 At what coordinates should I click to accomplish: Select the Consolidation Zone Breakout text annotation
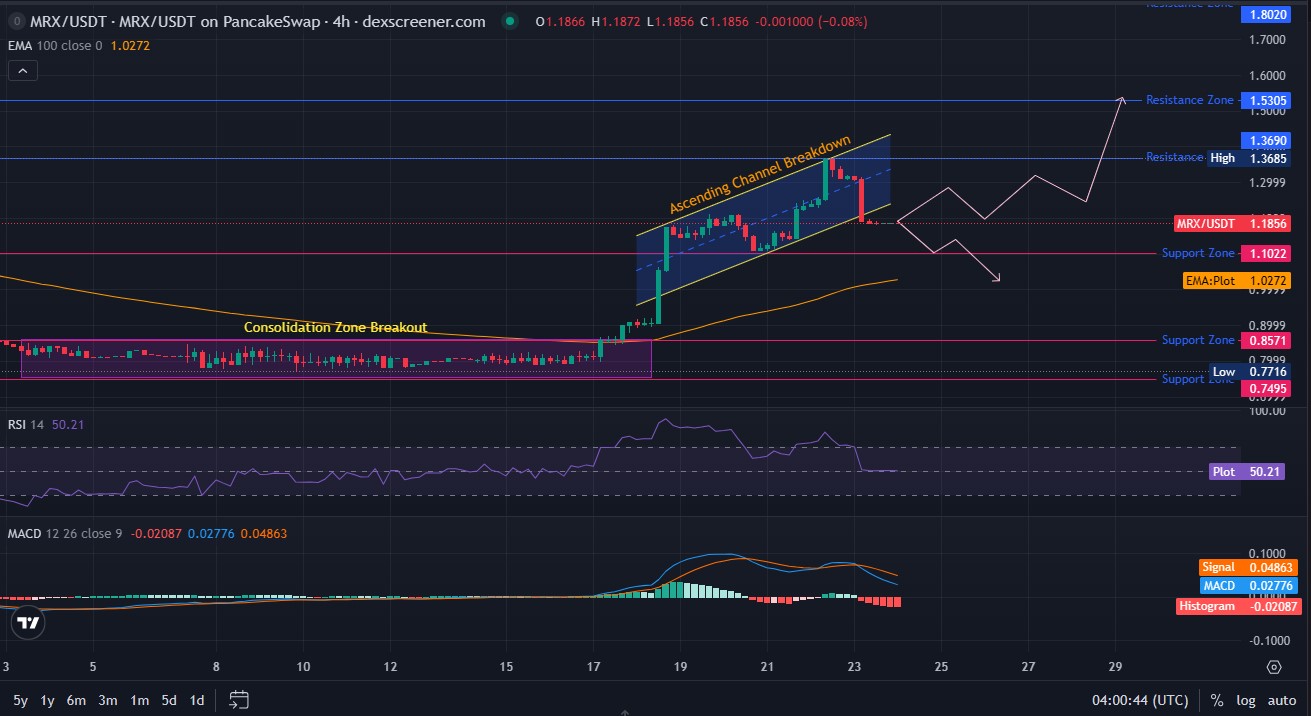[336, 327]
